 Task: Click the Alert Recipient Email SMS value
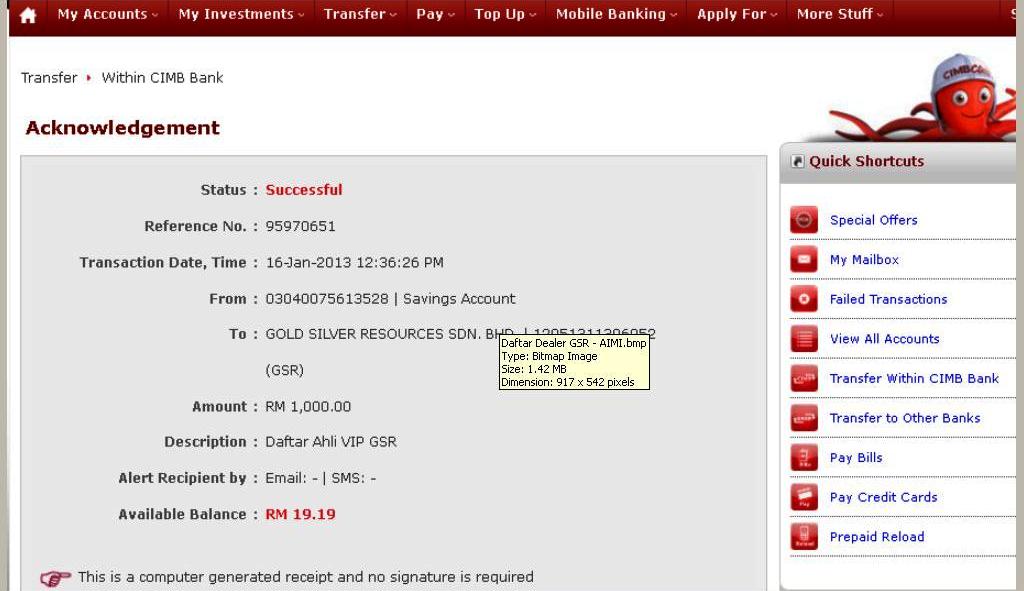pos(320,479)
